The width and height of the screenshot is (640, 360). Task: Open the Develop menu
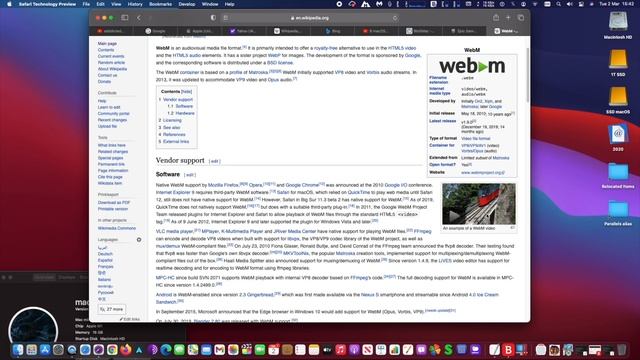(x=187, y=4)
